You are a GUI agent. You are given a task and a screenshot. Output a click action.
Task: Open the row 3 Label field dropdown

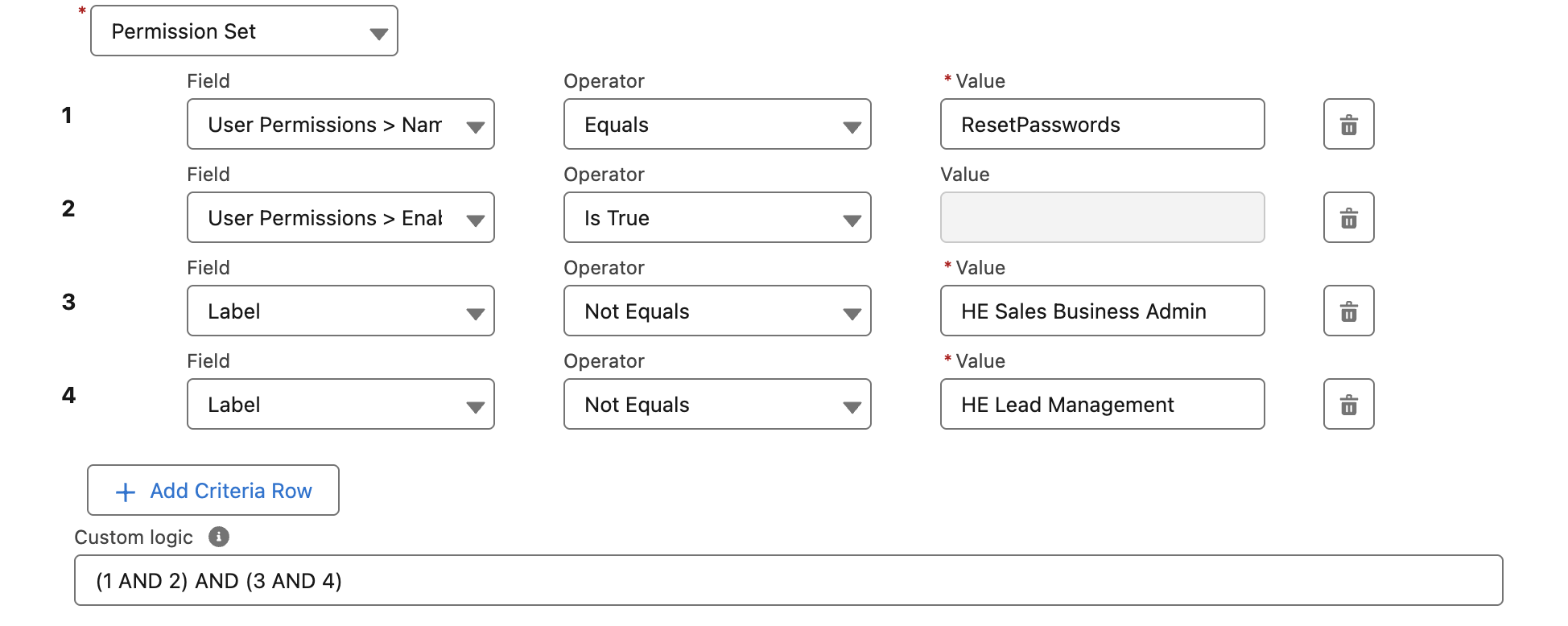pyautogui.click(x=340, y=311)
